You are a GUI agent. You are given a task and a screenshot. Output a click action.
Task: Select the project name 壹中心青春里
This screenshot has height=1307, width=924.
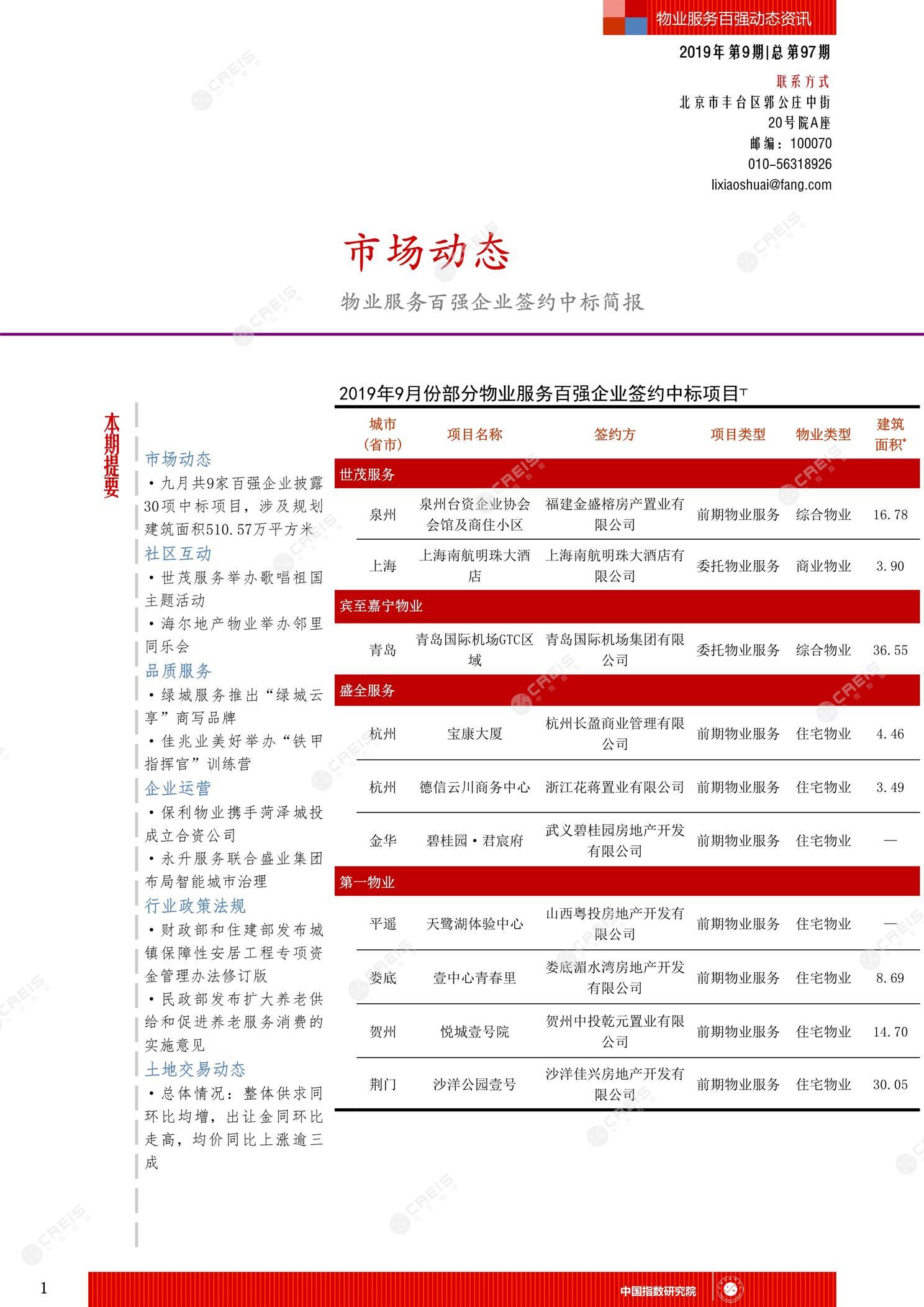pos(474,978)
